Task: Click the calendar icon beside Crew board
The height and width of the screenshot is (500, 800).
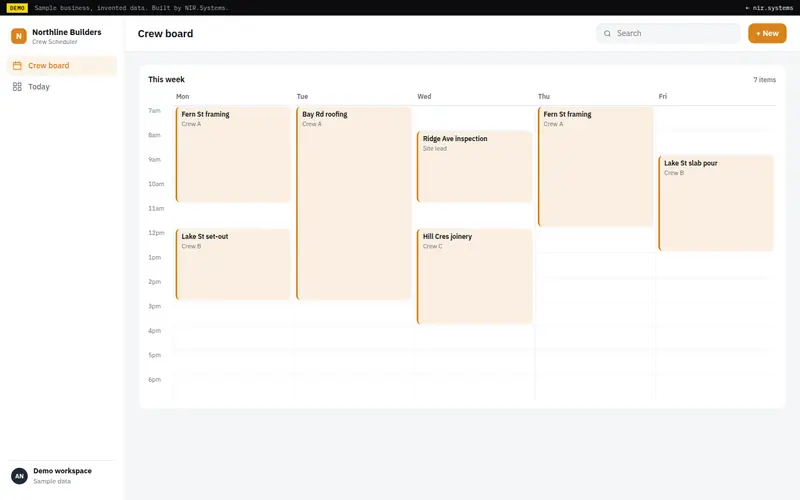Action: coord(17,65)
